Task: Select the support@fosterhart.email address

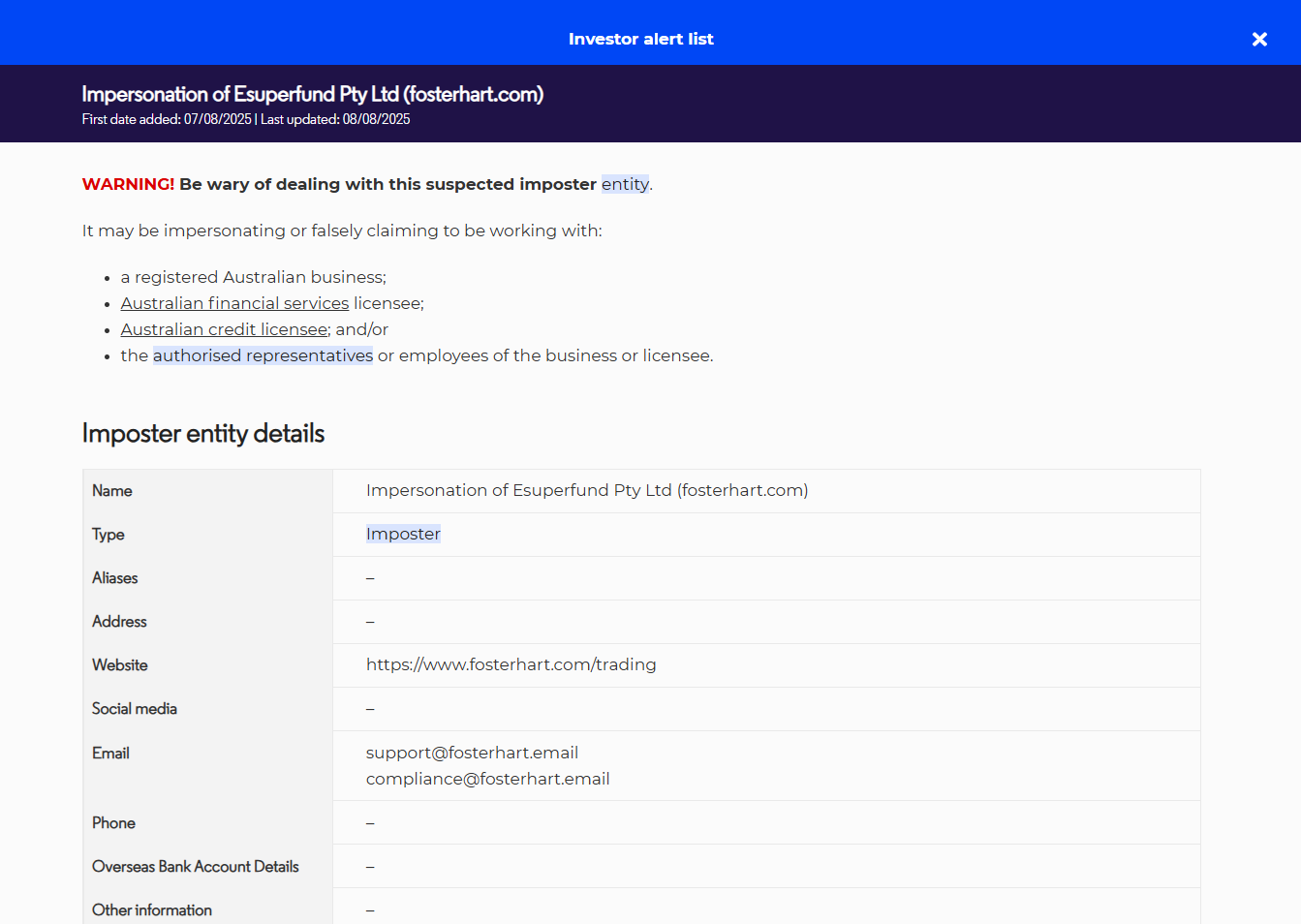Action: pyautogui.click(x=472, y=753)
